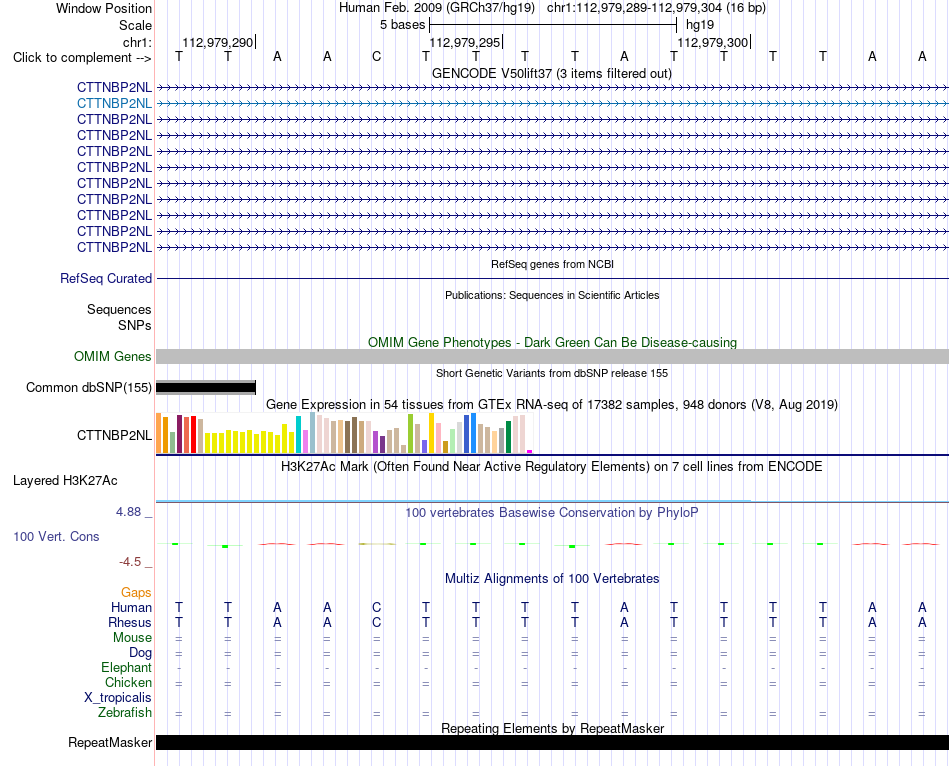Click the C base in the Human alignment row

(376, 608)
